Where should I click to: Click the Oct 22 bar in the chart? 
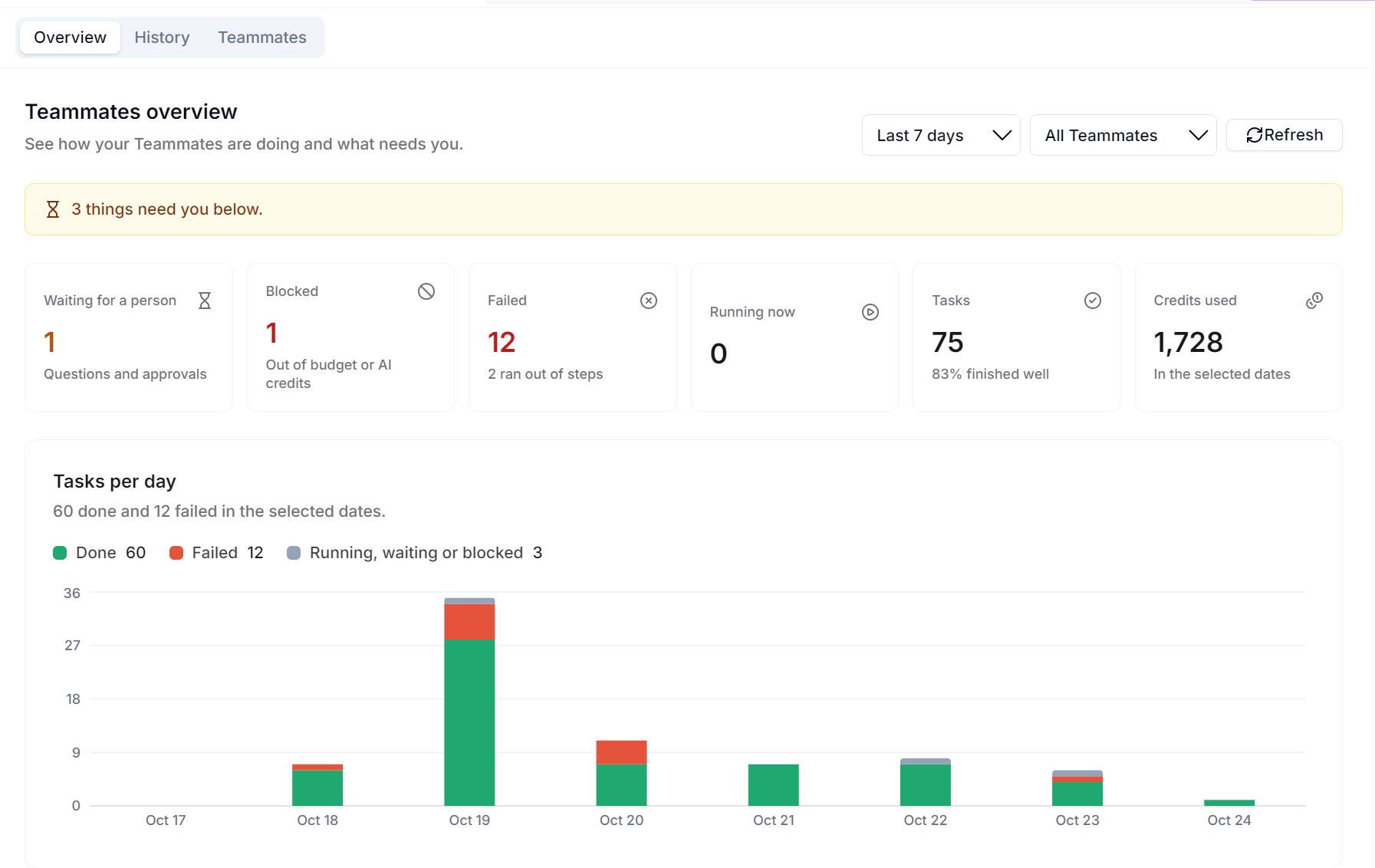pos(926,782)
